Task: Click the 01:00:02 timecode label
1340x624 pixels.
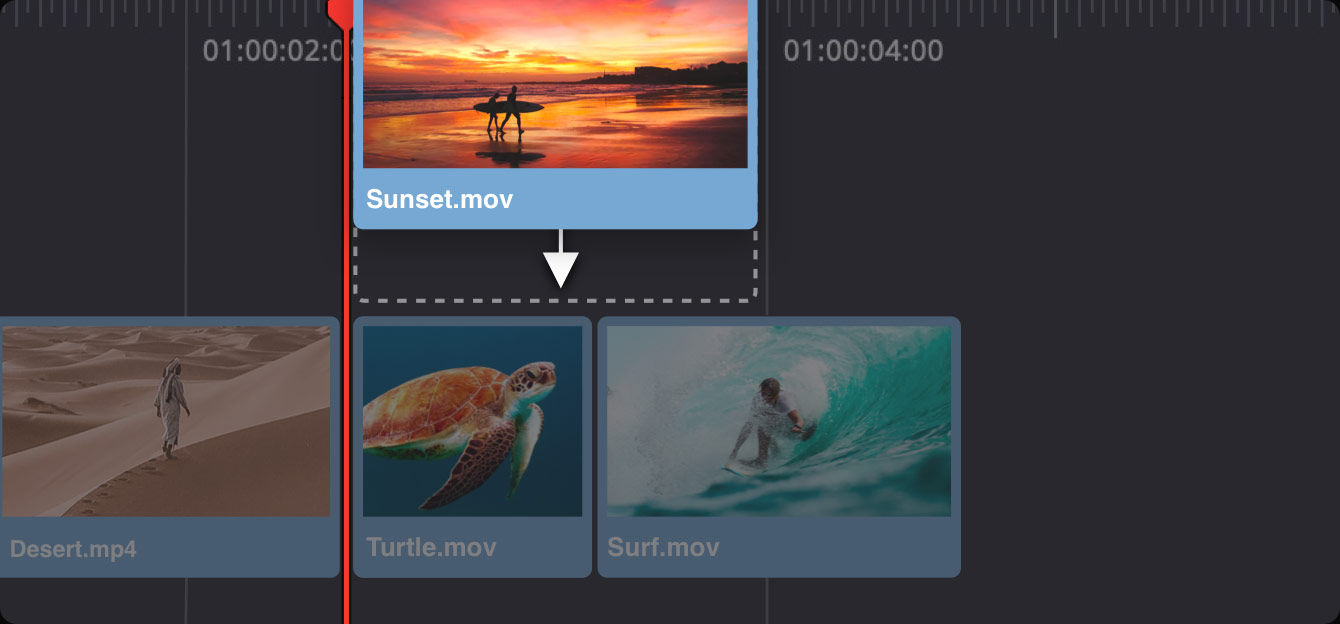Action: (270, 50)
